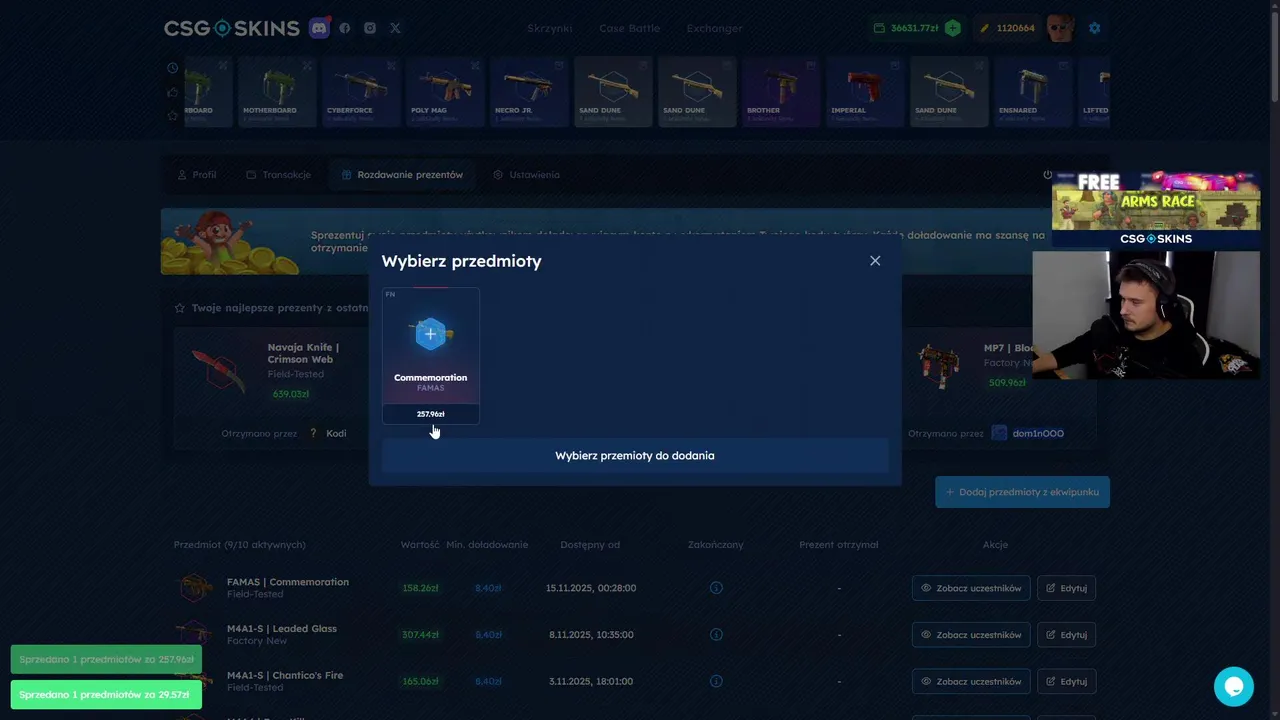The height and width of the screenshot is (720, 1280).
Task: Click the FREE Arms Race banner
Action: (1156, 209)
